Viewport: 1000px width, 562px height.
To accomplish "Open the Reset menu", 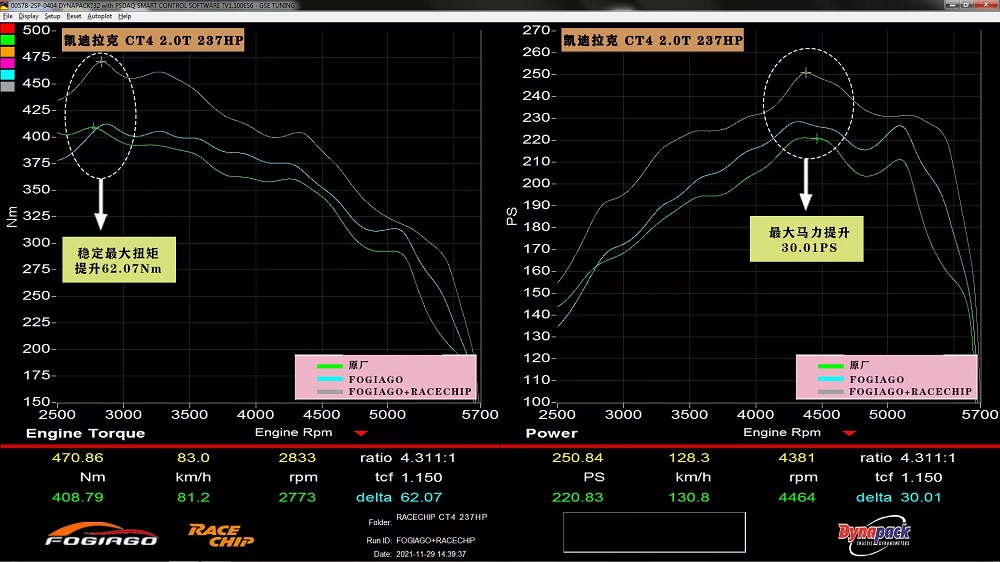I will 74,16.
